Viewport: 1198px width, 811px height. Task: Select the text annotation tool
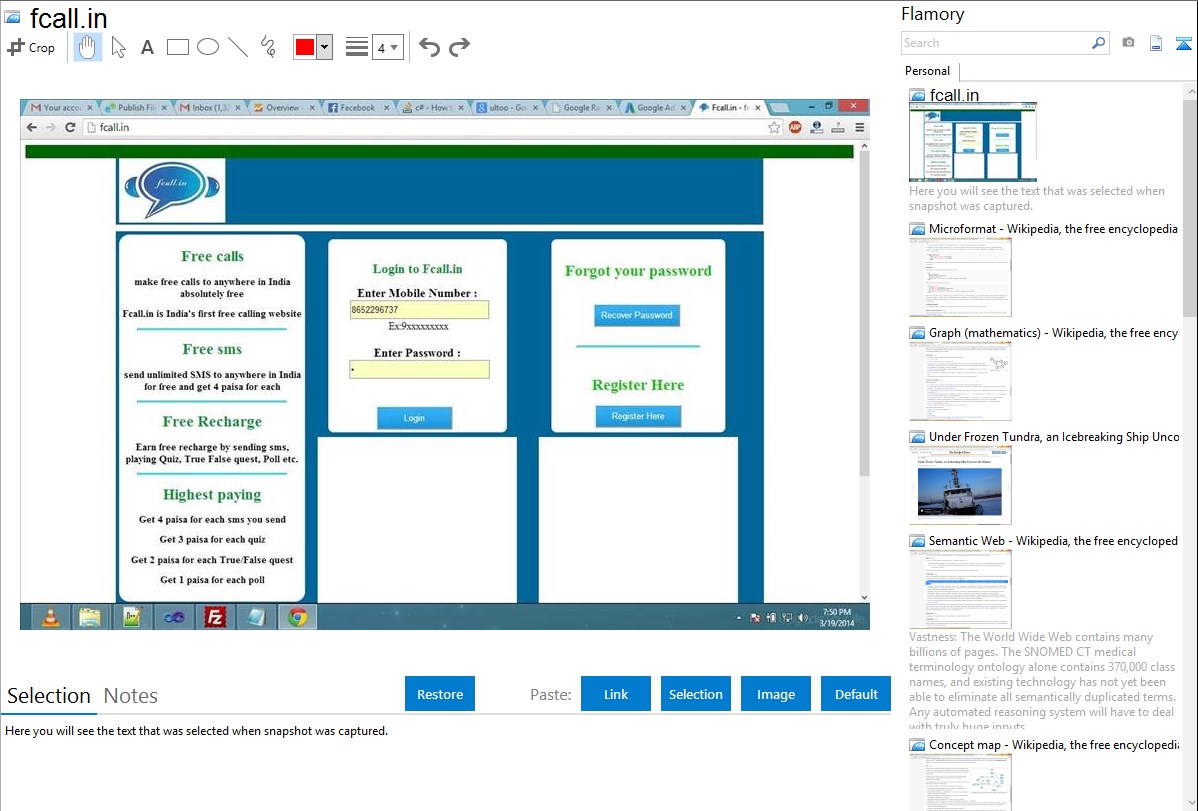[147, 47]
